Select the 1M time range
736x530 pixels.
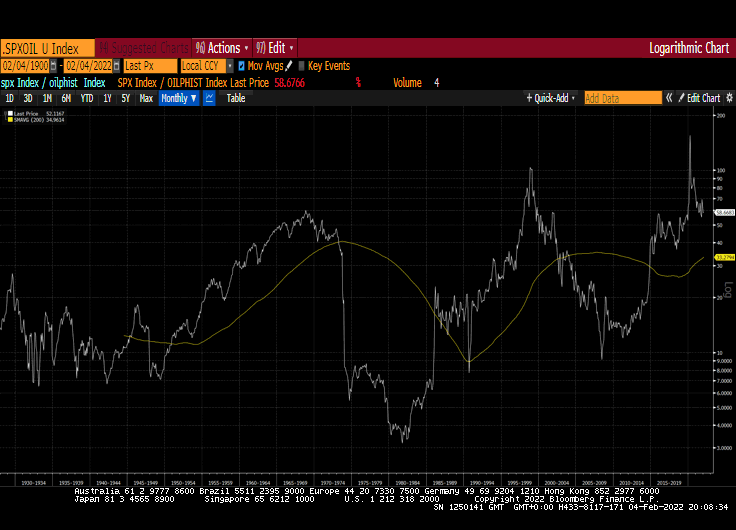pos(47,98)
